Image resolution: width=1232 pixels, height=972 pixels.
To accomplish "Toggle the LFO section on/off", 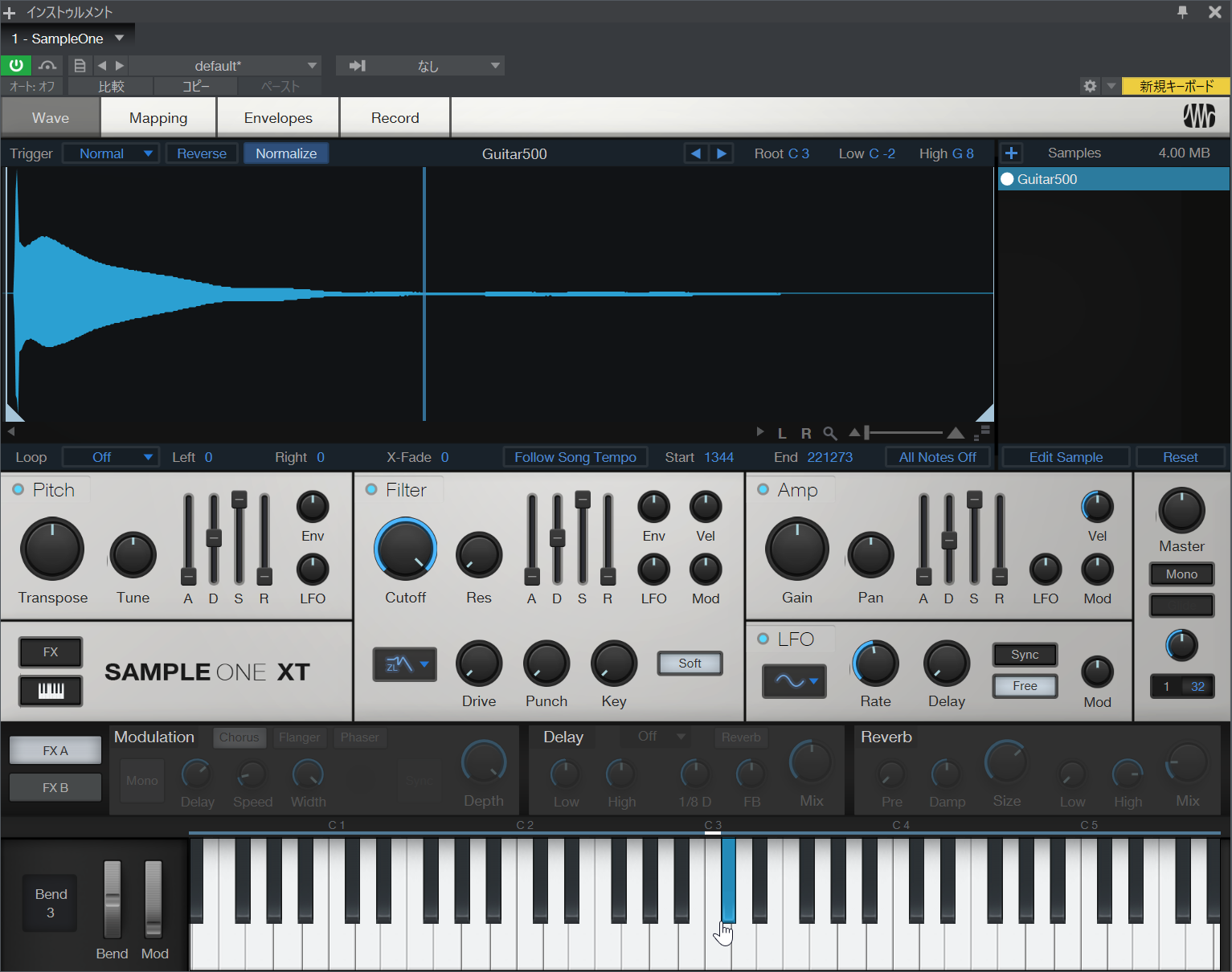I will click(x=763, y=639).
